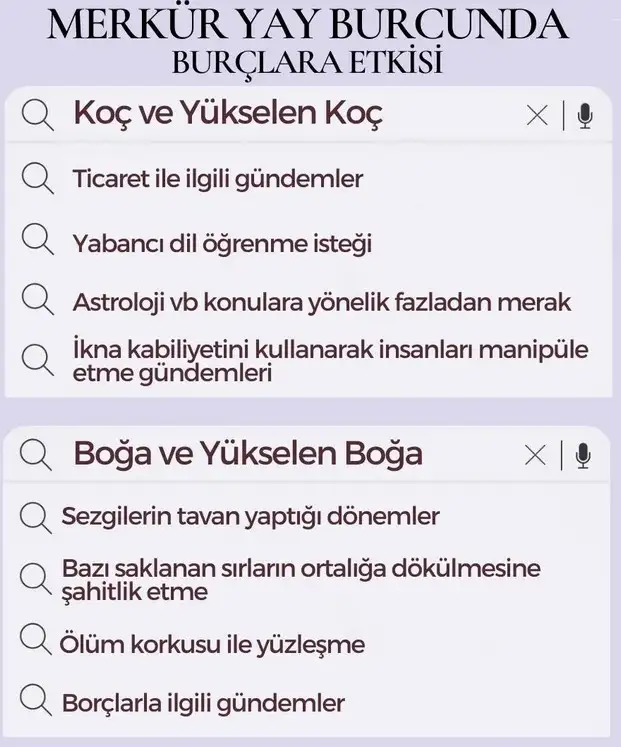Clear the Koç ve Yükselen Koç search
This screenshot has height=747, width=621.
click(537, 115)
